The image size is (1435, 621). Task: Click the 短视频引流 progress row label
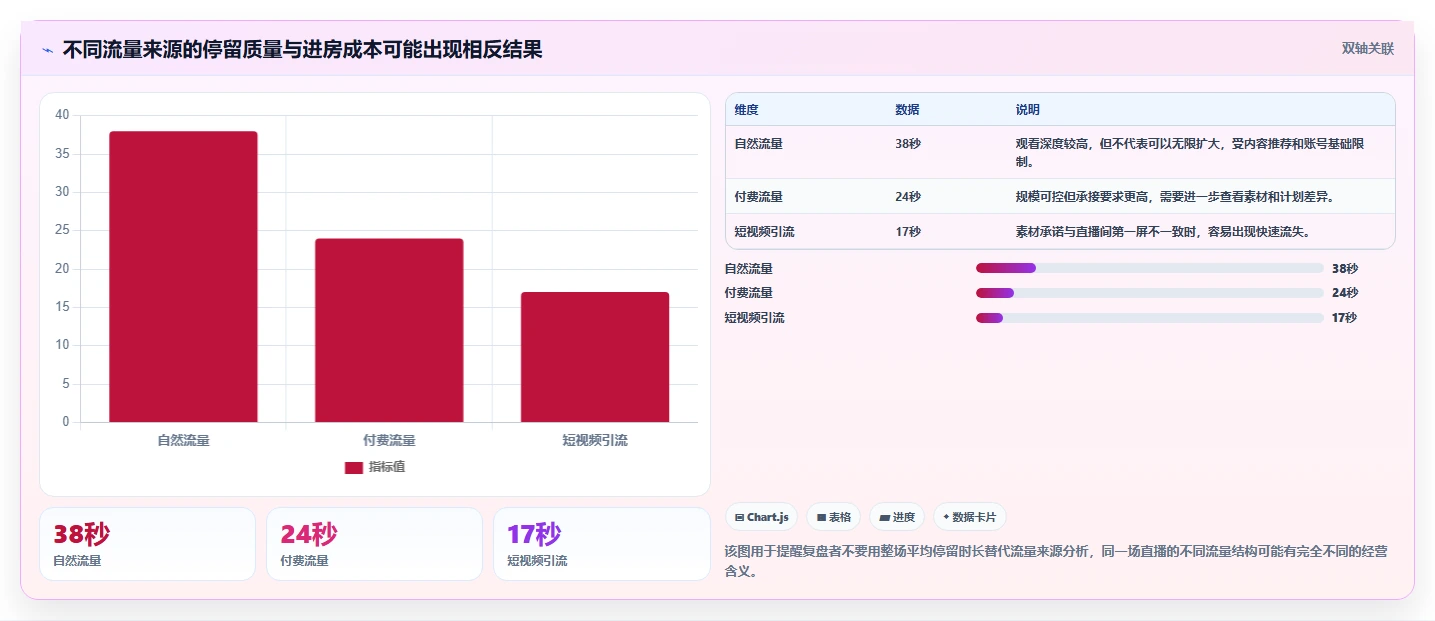click(755, 318)
